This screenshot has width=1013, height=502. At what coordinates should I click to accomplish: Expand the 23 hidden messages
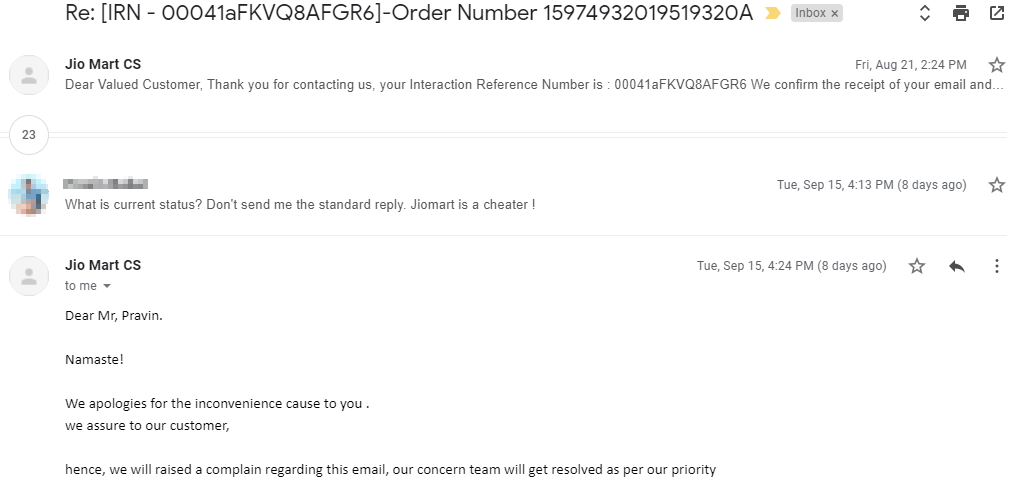click(29, 135)
